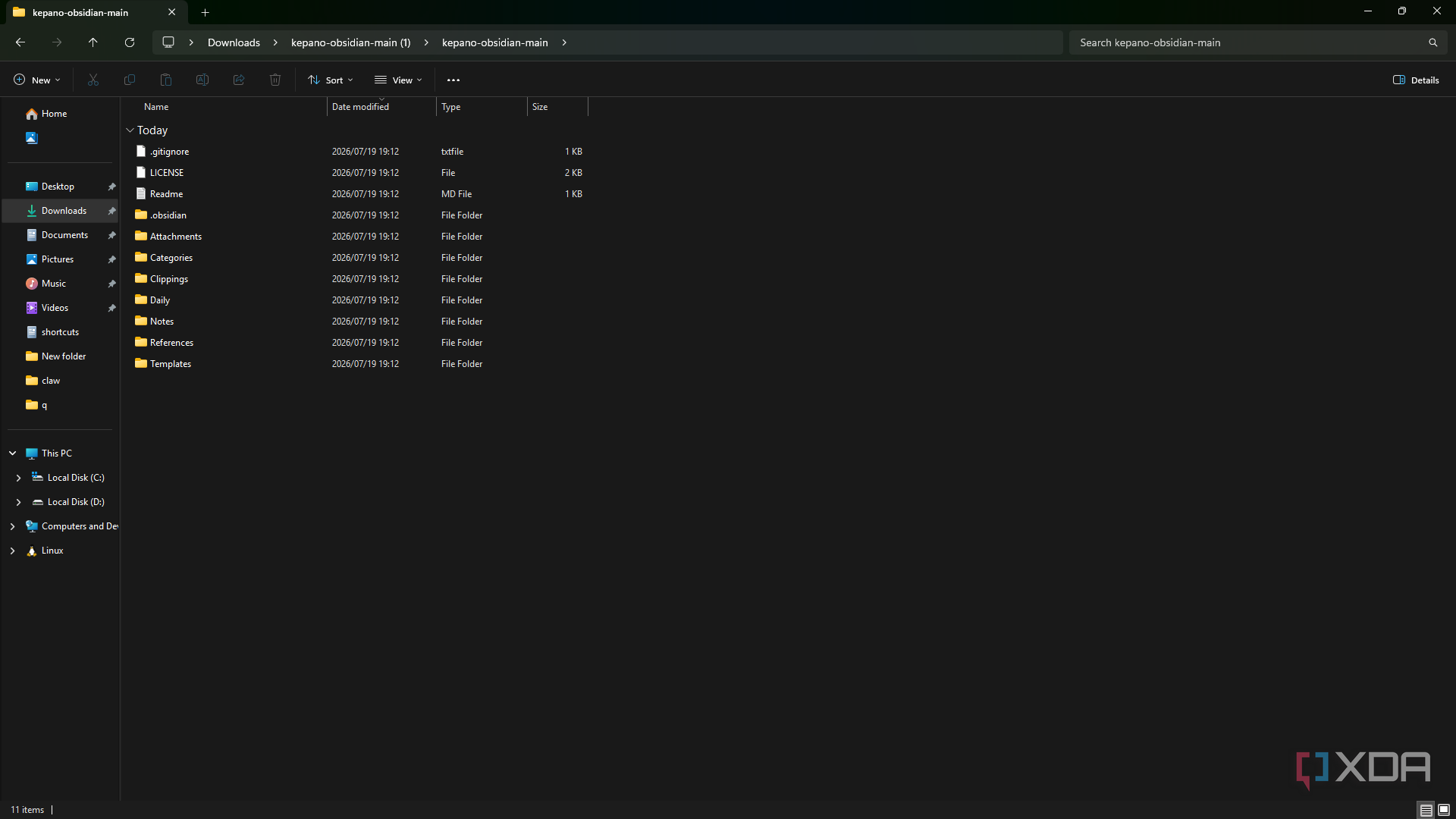Viewport: 1456px width, 819px height.
Task: Unpin Music using its pin icon
Action: [111, 284]
